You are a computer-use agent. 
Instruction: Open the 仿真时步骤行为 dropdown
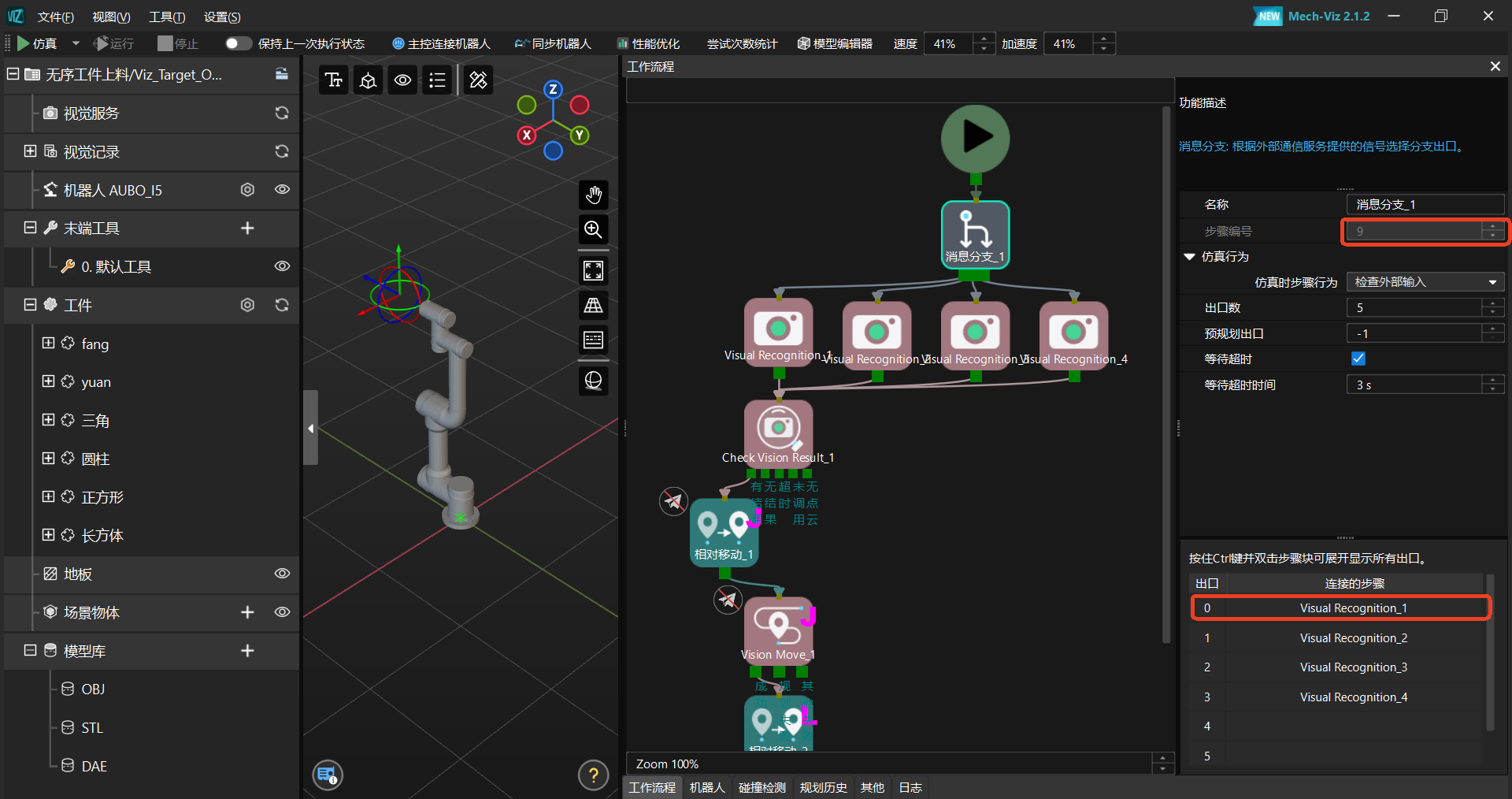tap(1425, 282)
